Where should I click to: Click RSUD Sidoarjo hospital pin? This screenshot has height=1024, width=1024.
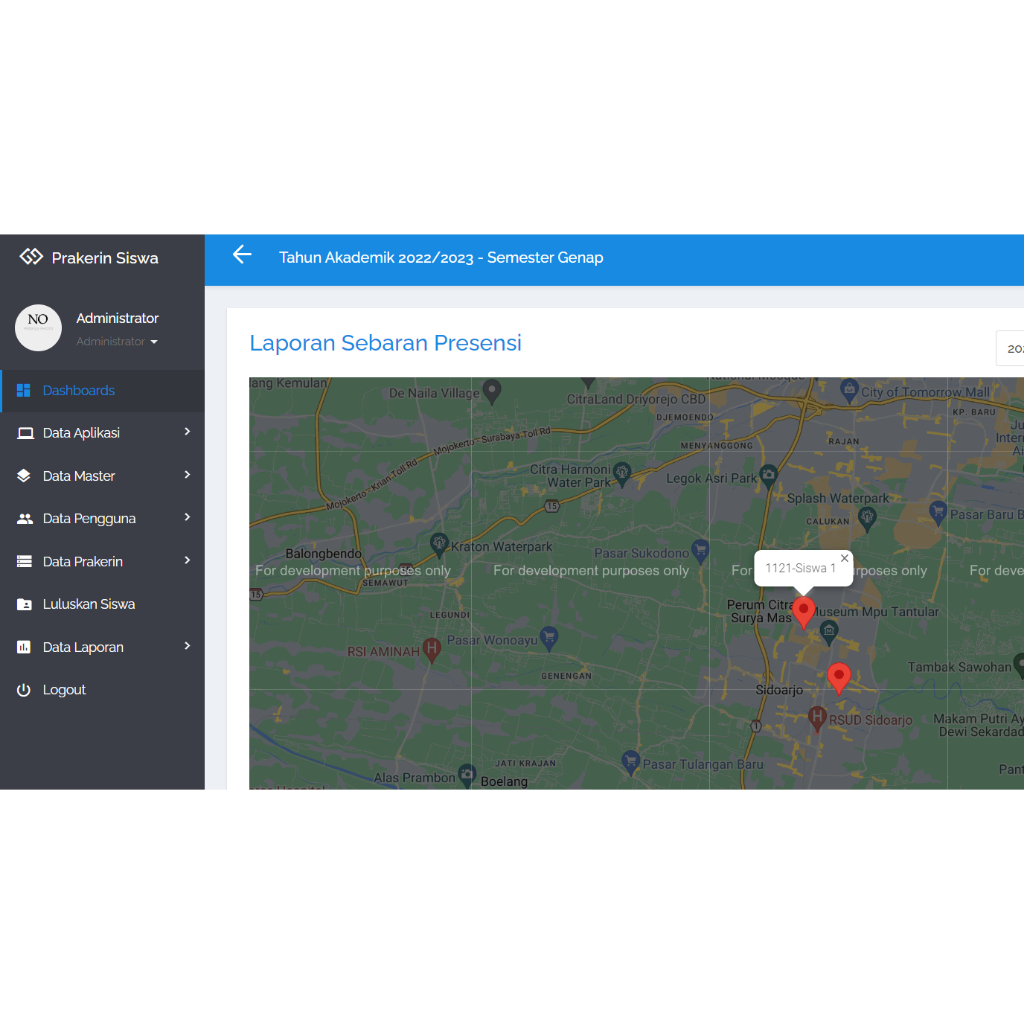tap(816, 719)
